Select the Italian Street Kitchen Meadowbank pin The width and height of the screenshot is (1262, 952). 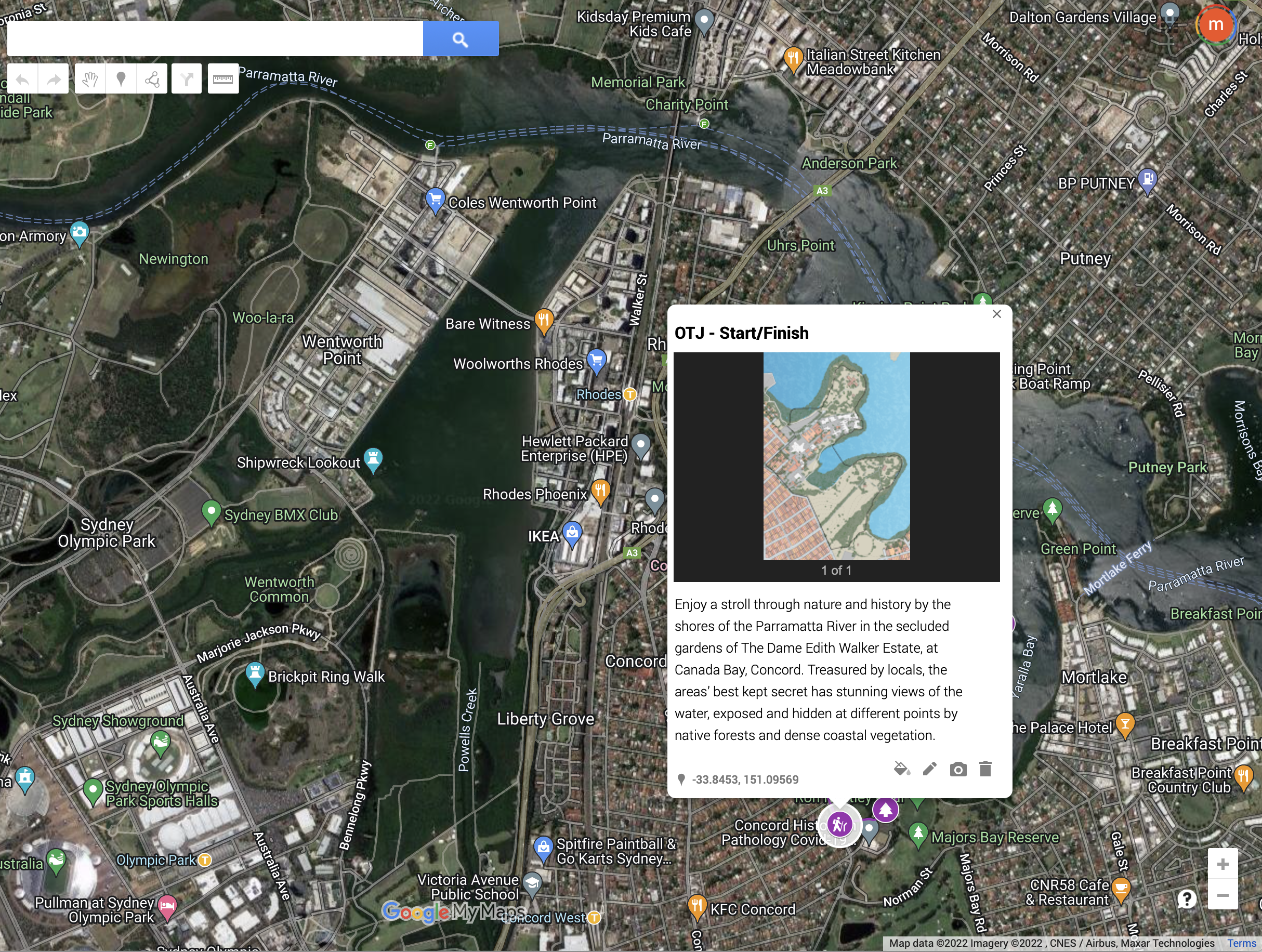(x=793, y=59)
